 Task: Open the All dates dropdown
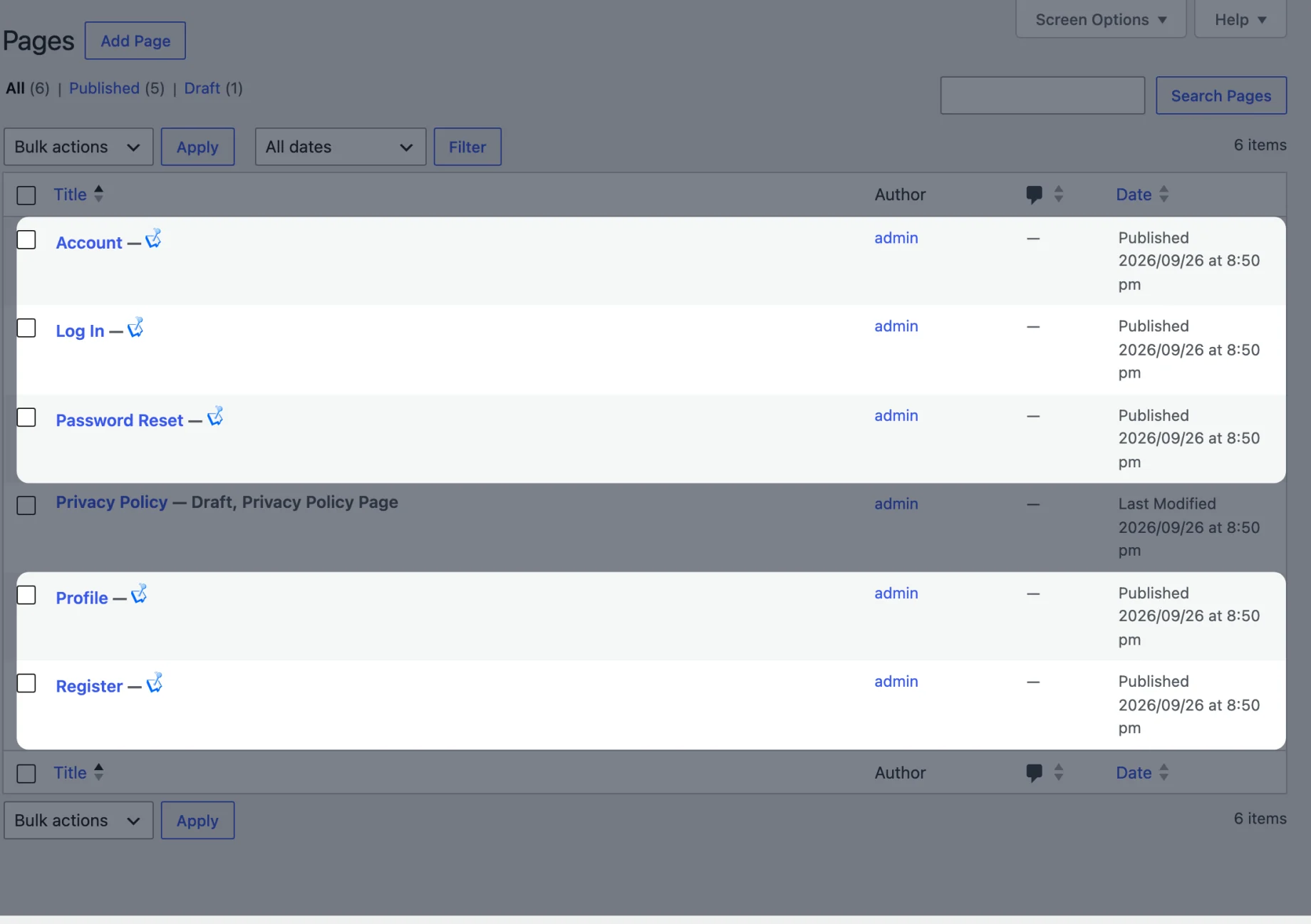[x=341, y=147]
